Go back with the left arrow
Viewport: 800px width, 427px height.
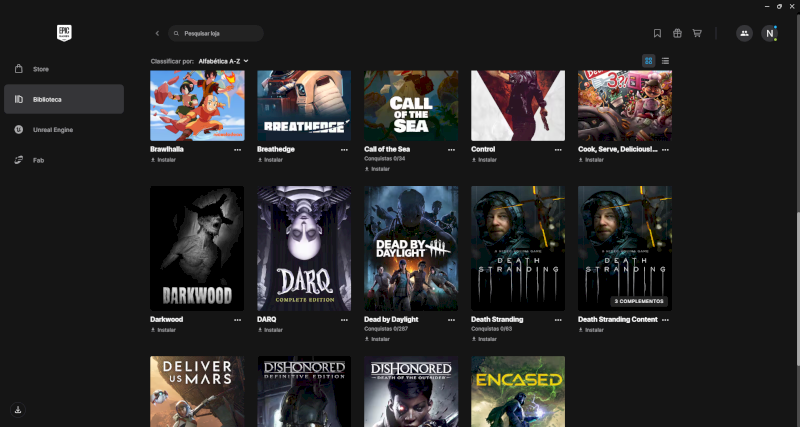[x=157, y=33]
